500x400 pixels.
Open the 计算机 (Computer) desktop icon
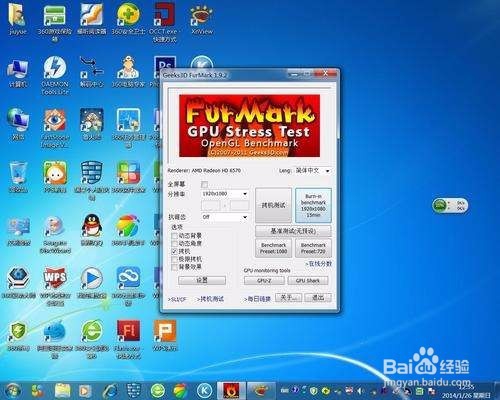pos(18,73)
